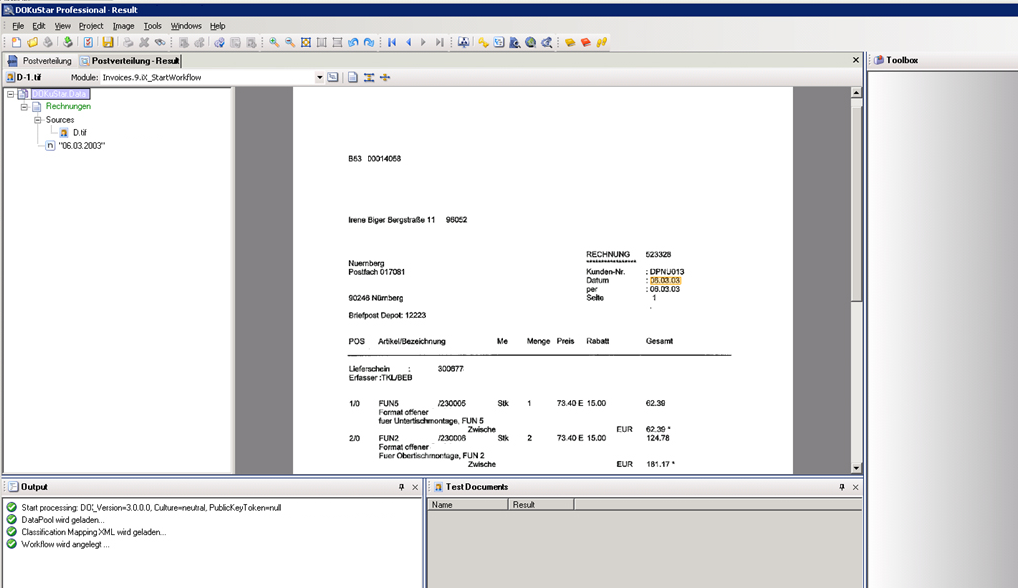Click the Print icon in the toolbar
The width and height of the screenshot is (1018, 588).
pyautogui.click(x=128, y=42)
